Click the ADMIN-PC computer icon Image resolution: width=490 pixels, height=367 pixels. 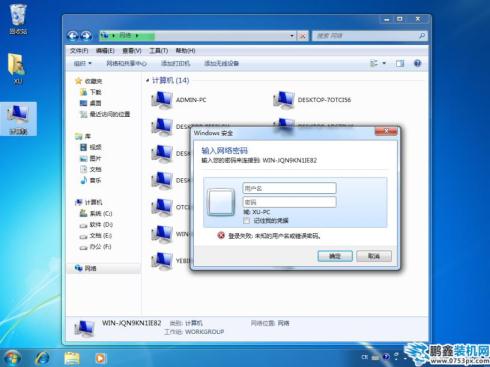(x=162, y=100)
